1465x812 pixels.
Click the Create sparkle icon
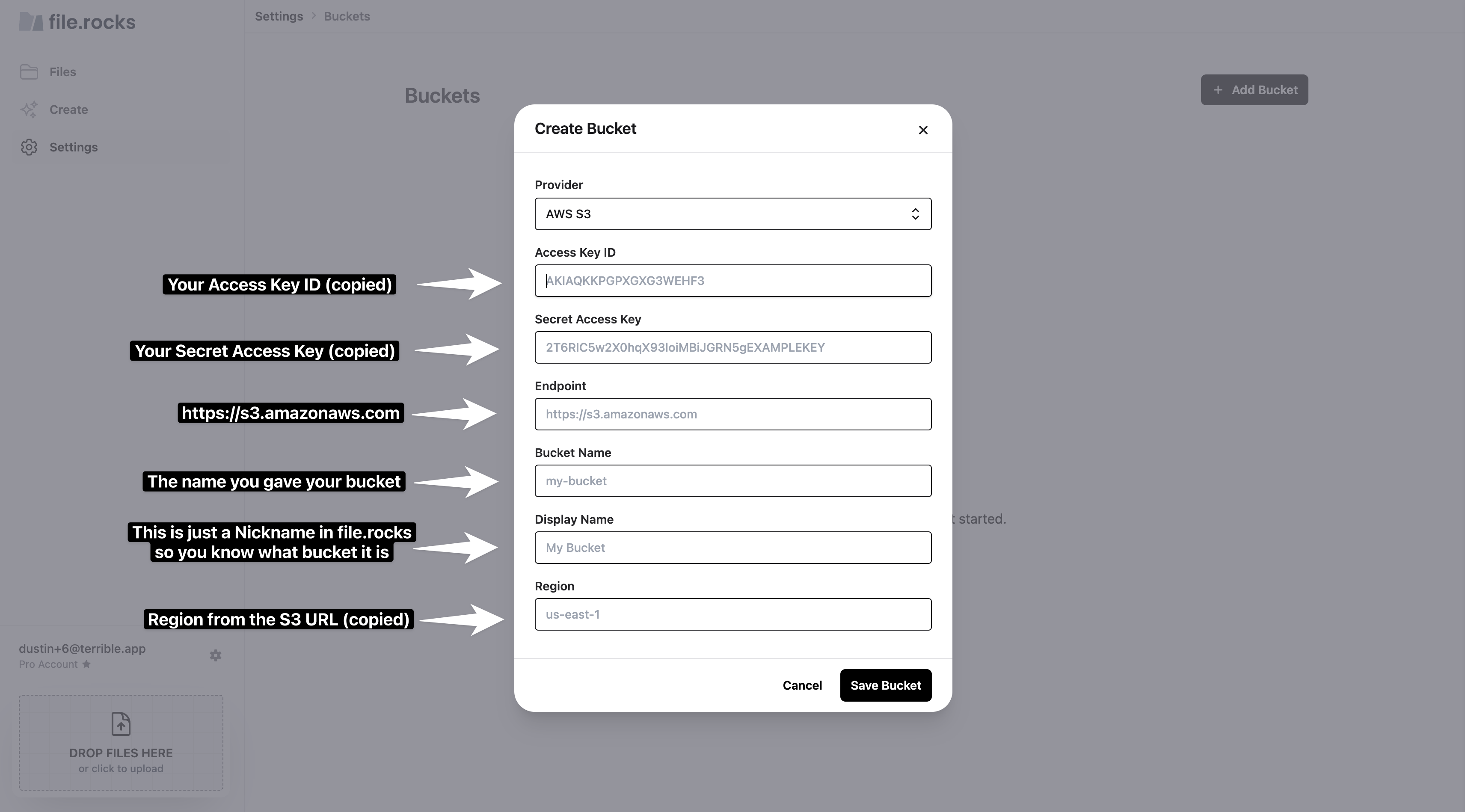29,110
